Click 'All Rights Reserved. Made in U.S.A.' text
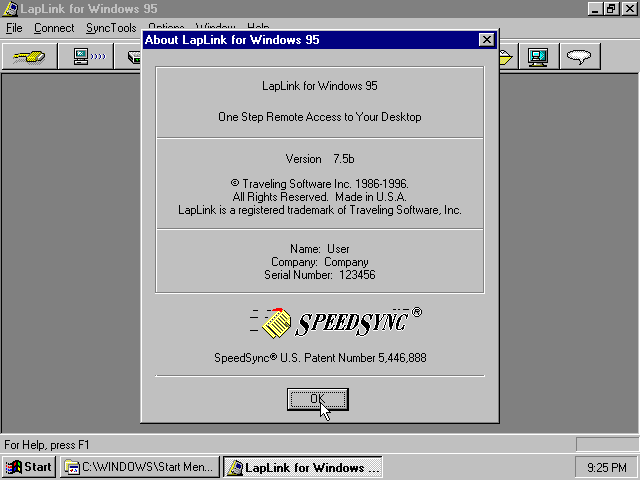This screenshot has width=640, height=480. coord(320,197)
